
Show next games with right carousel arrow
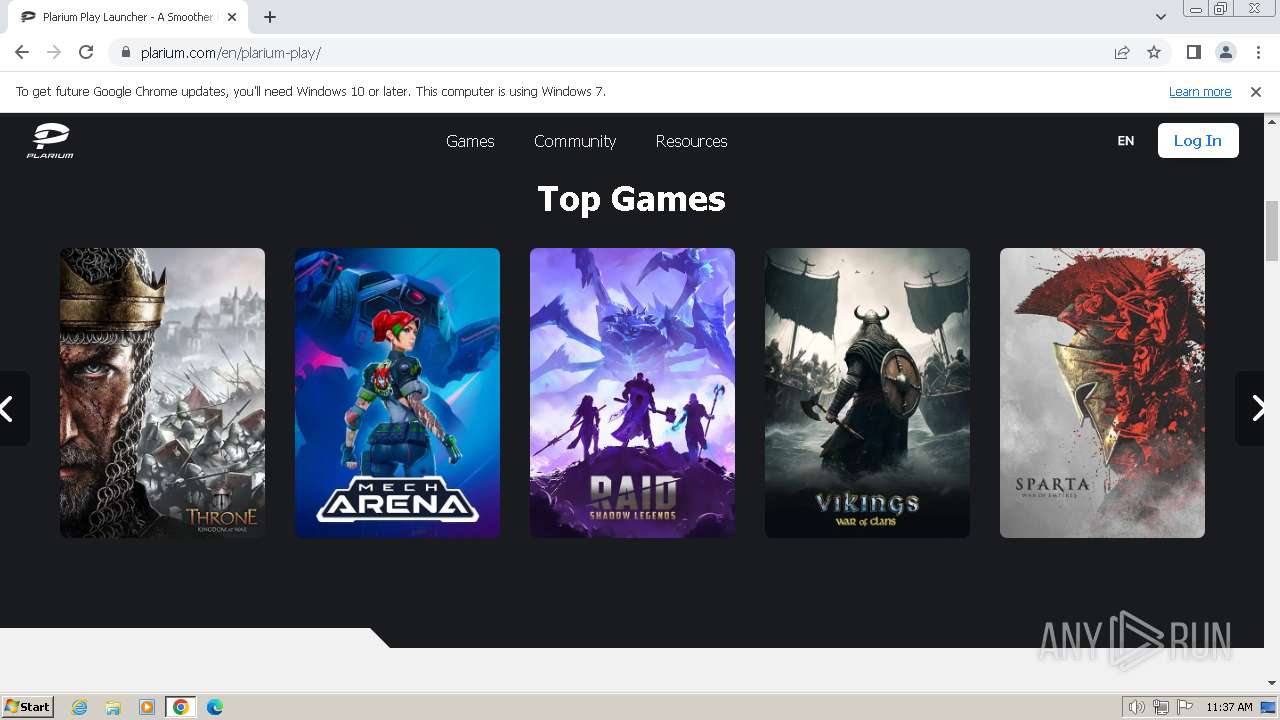point(1251,409)
